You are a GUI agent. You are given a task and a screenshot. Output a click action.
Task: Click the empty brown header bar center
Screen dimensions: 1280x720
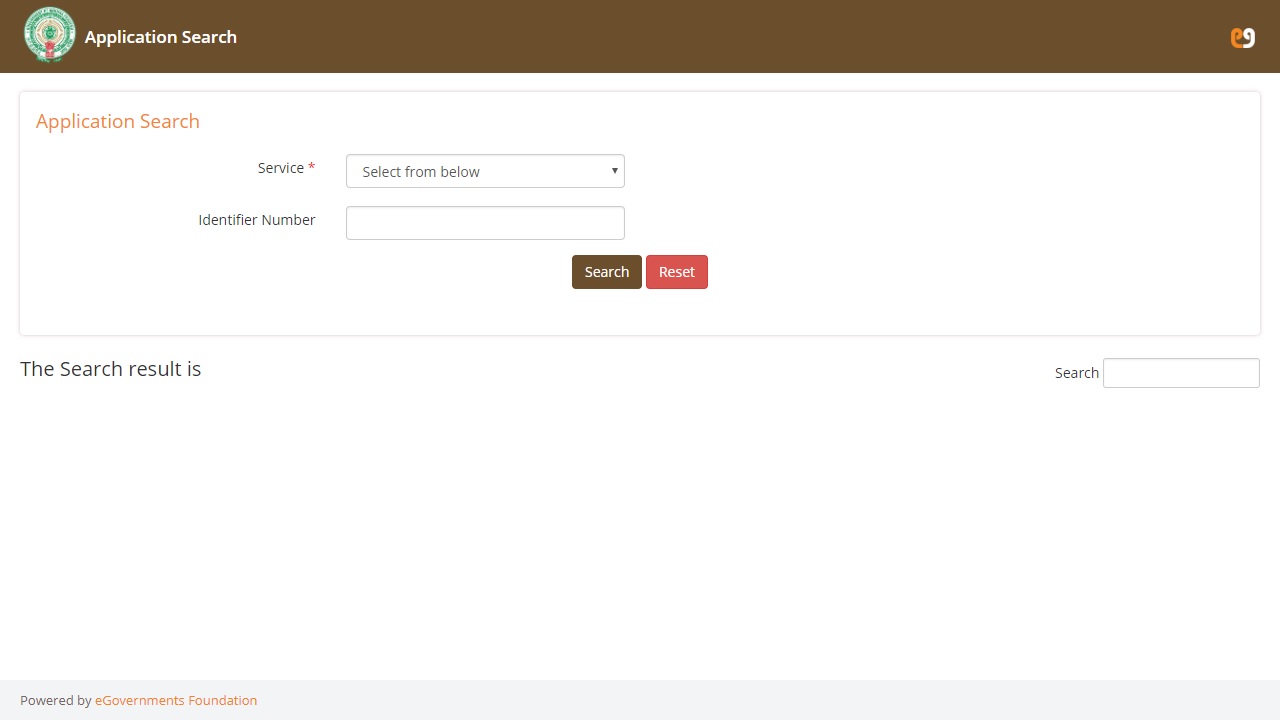(700, 37)
